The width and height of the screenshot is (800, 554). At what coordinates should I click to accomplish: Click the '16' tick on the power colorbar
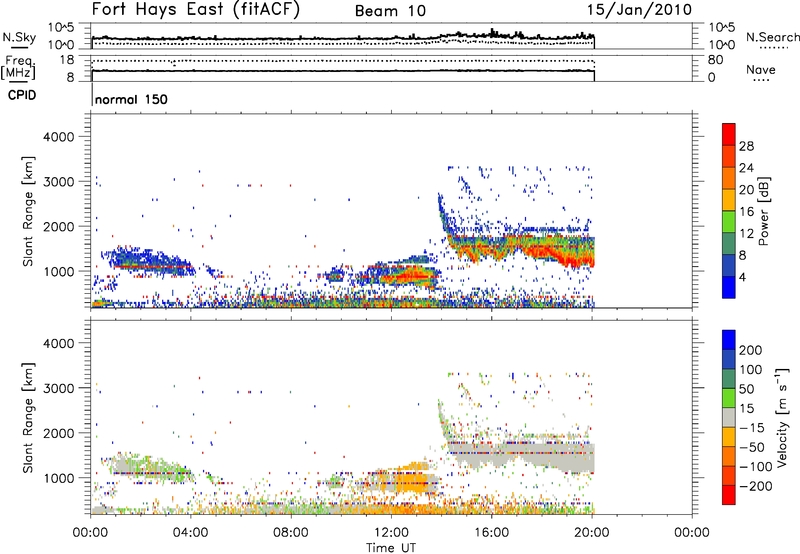pos(746,212)
